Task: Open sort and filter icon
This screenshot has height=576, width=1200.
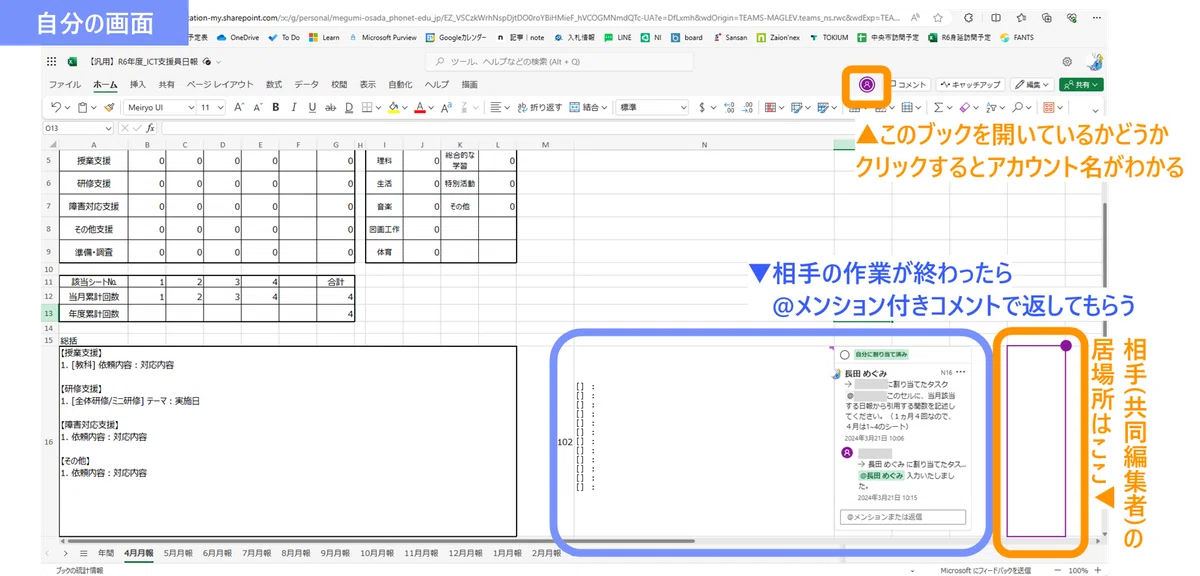Action: coord(992,107)
